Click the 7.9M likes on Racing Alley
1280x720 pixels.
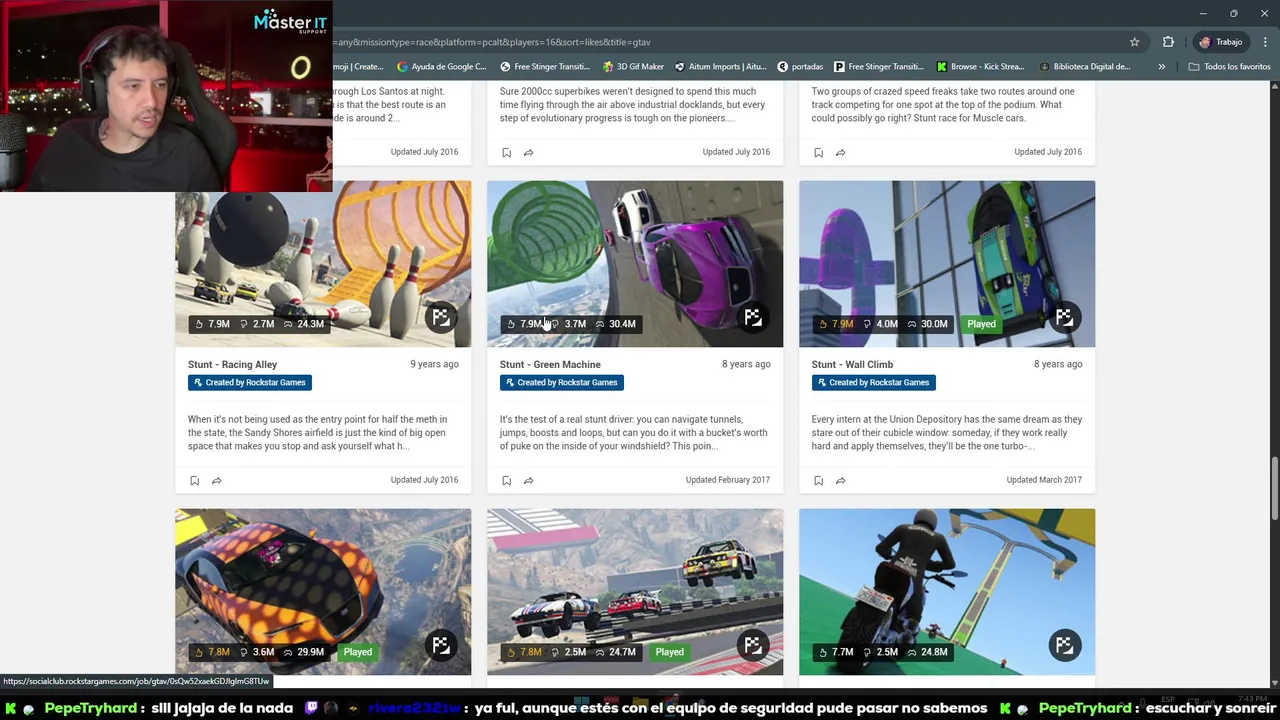[x=212, y=324]
